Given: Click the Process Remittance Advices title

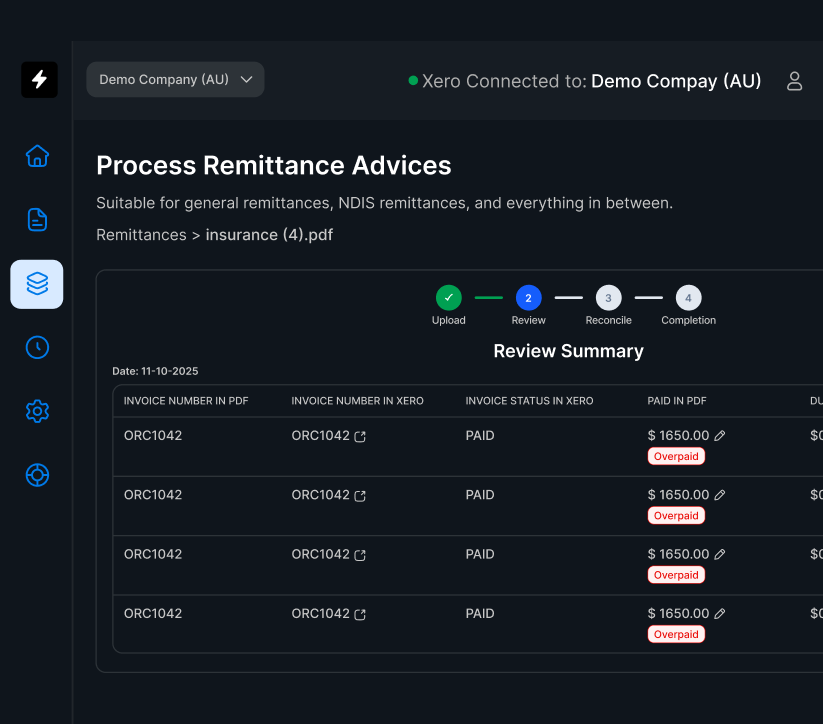Looking at the screenshot, I should coord(273,165).
